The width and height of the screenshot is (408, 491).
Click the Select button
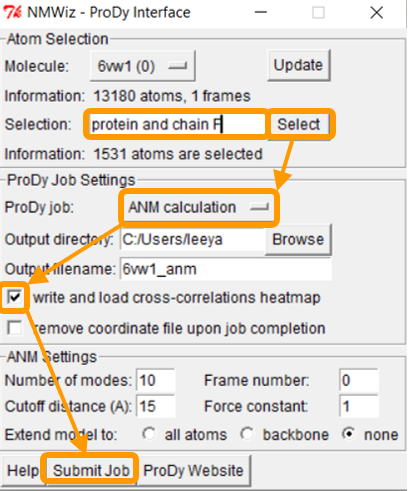(x=299, y=124)
